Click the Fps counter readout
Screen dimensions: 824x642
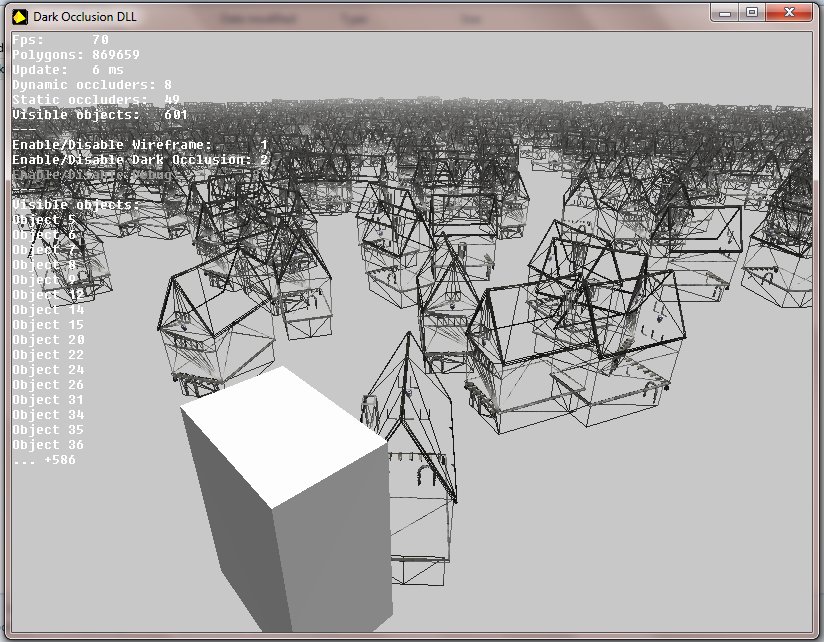60,40
